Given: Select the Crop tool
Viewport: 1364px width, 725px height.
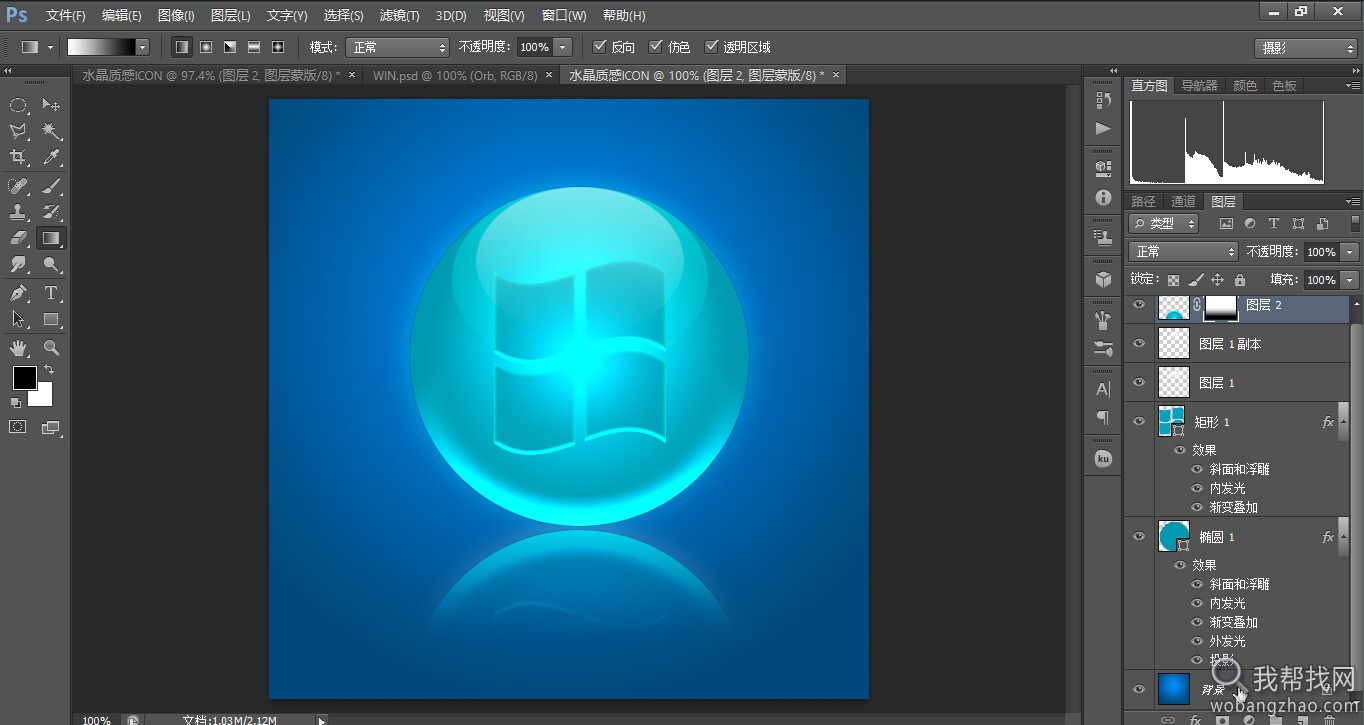Looking at the screenshot, I should tap(19, 158).
